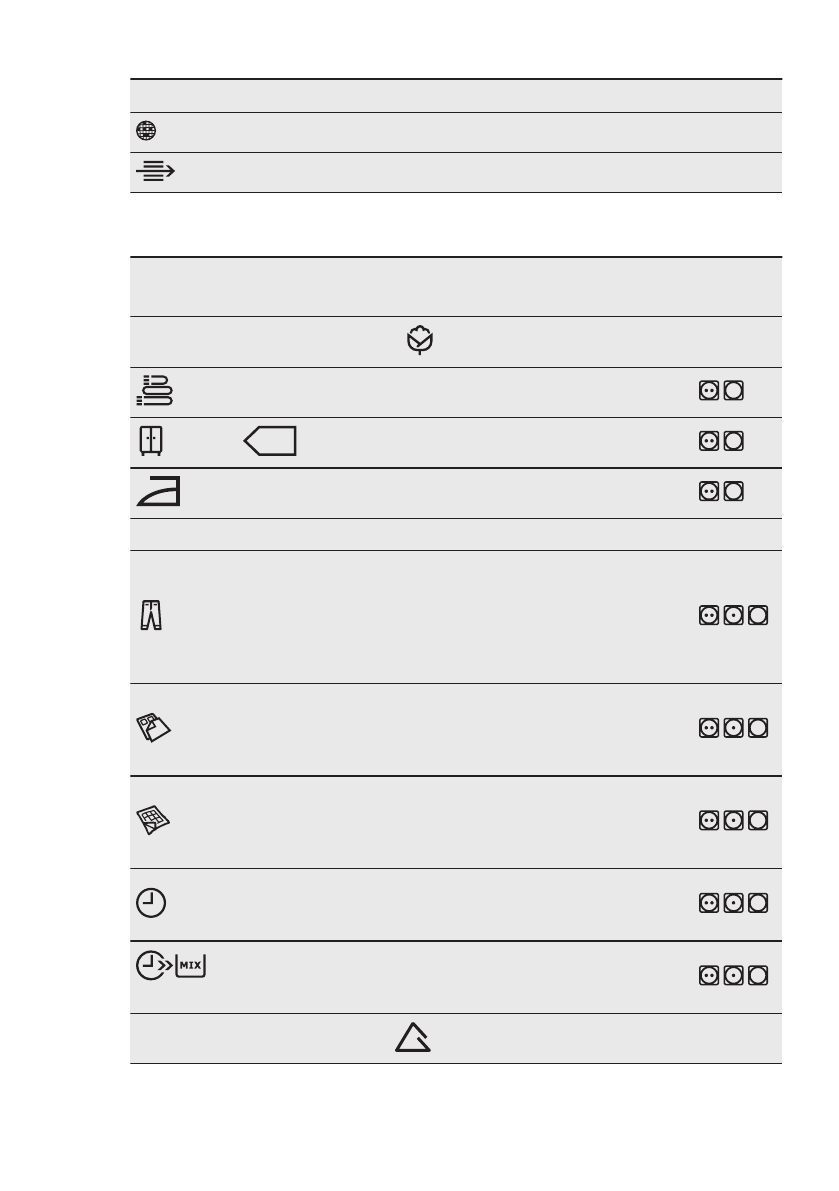Click the one-dot dryer symbol in the shirts row
This screenshot has height=1191, width=839.
click(735, 729)
